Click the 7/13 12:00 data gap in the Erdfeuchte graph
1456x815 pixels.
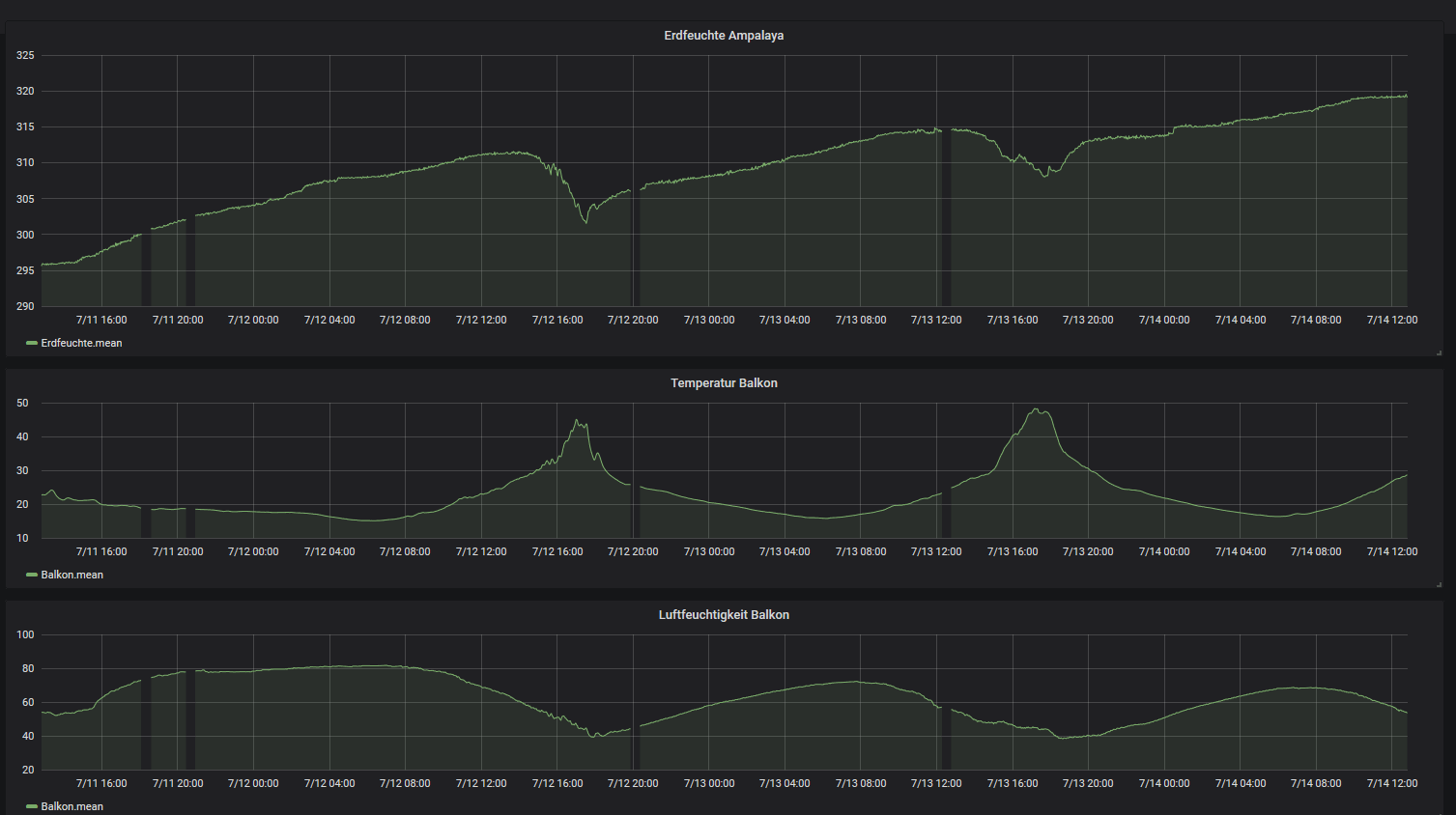946,217
